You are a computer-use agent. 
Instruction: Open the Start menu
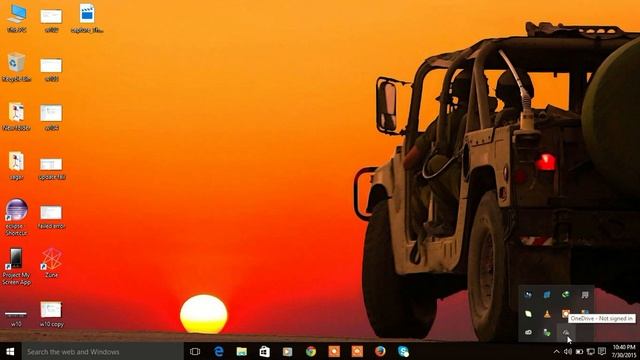11,351
